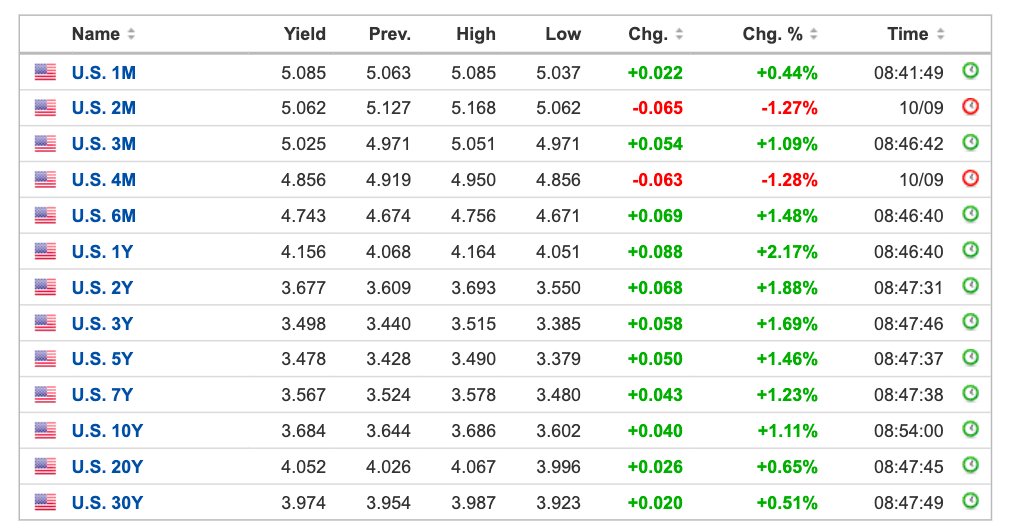
Task: Click the green clock icon in U.S. 10Y row
Action: [970, 429]
